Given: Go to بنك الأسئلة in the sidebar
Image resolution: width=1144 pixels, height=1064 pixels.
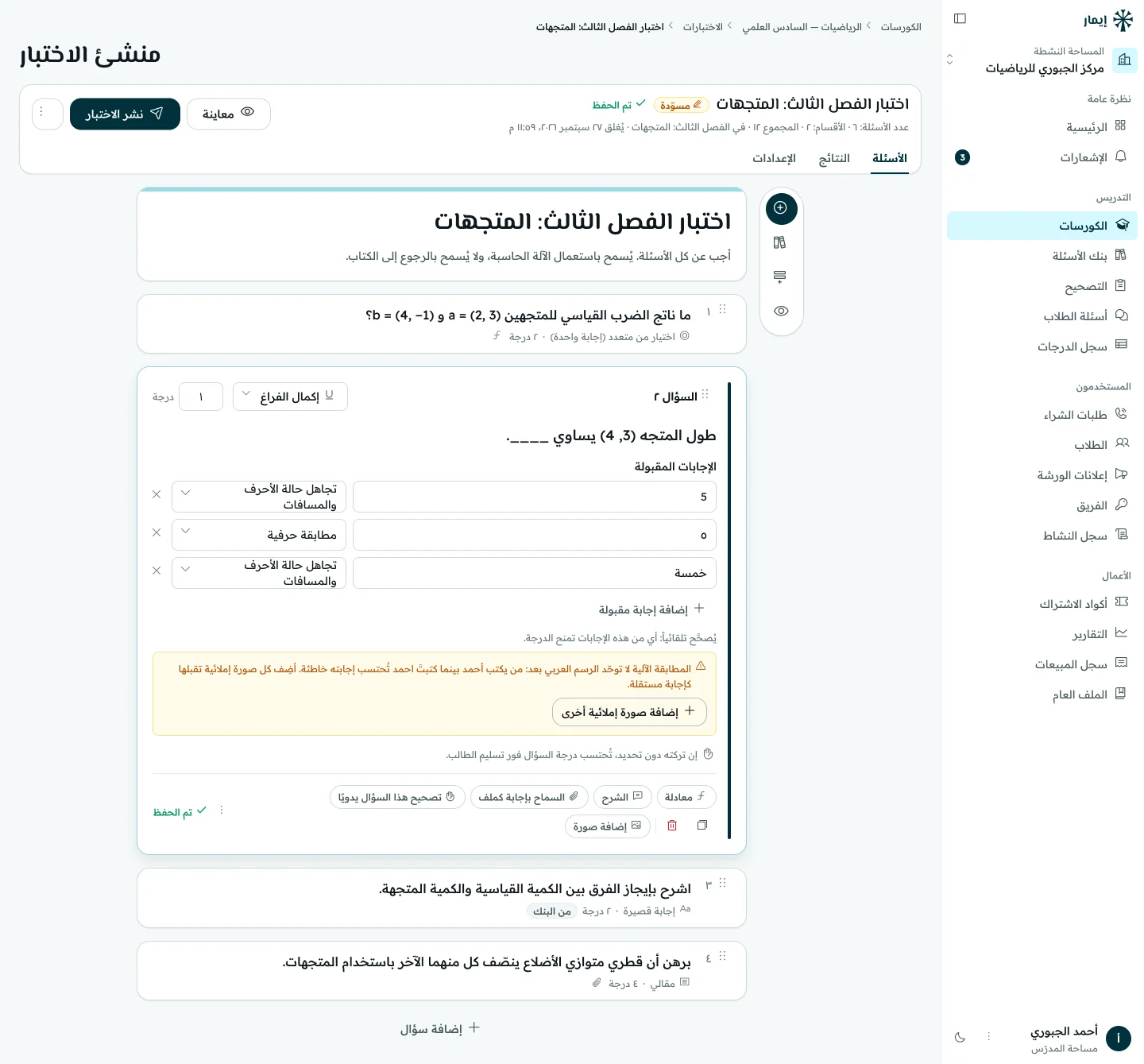Looking at the screenshot, I should pos(1042,256).
